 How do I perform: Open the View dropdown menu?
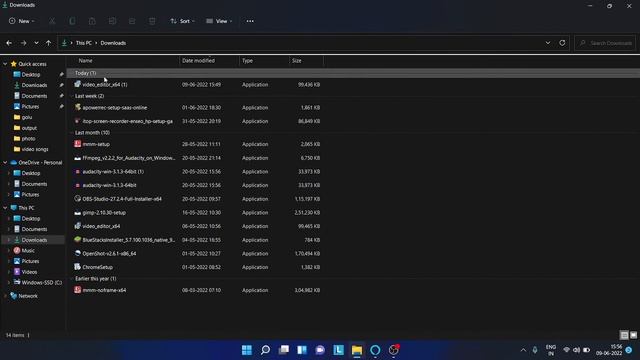click(219, 21)
